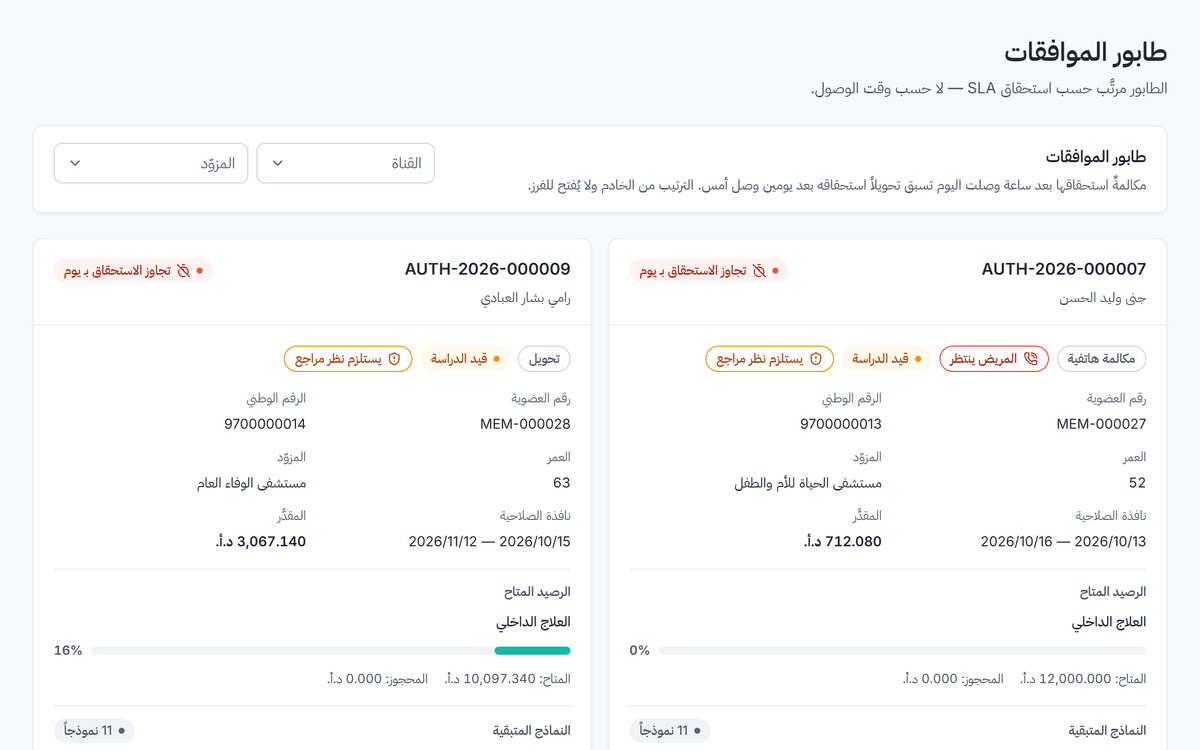The image size is (1200, 750).
Task: Click يستلزم نظر مراجع badge in AUTH-2026-000007 card
Action: coord(770,358)
